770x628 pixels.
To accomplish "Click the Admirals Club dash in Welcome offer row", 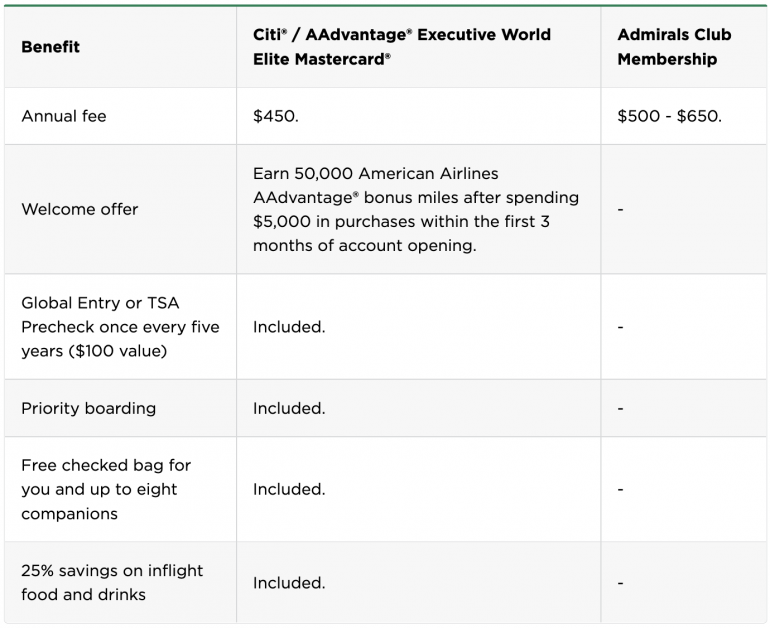I will tap(621, 209).
